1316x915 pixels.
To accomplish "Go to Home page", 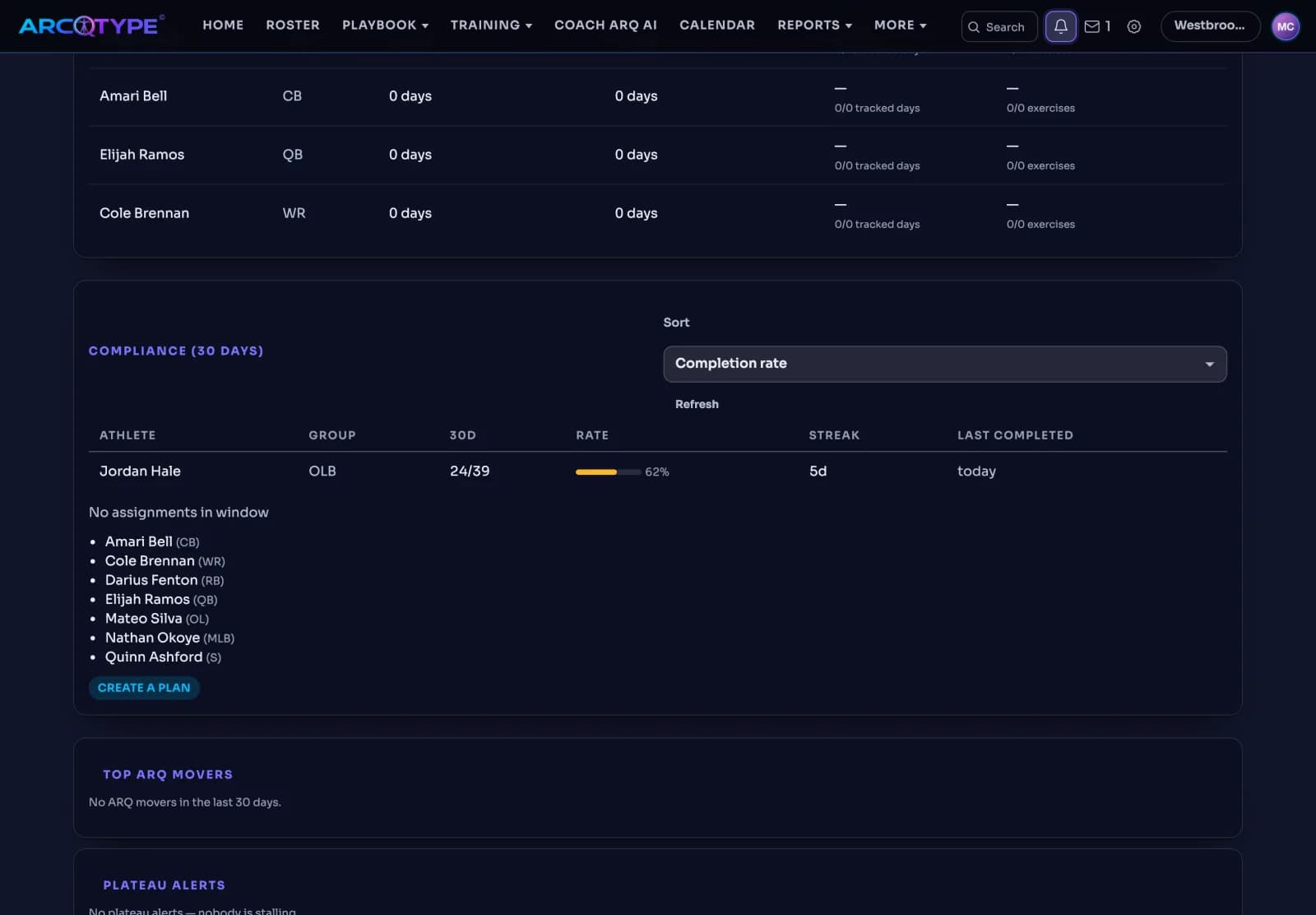I will [223, 25].
